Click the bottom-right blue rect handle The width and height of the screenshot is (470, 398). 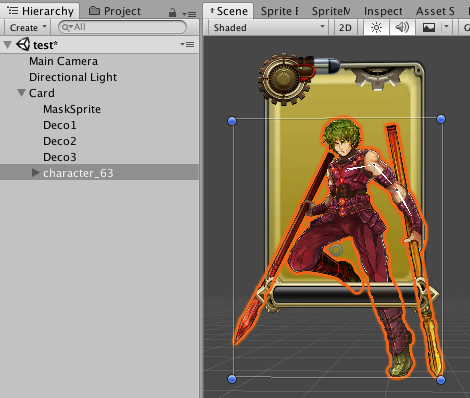(441, 380)
